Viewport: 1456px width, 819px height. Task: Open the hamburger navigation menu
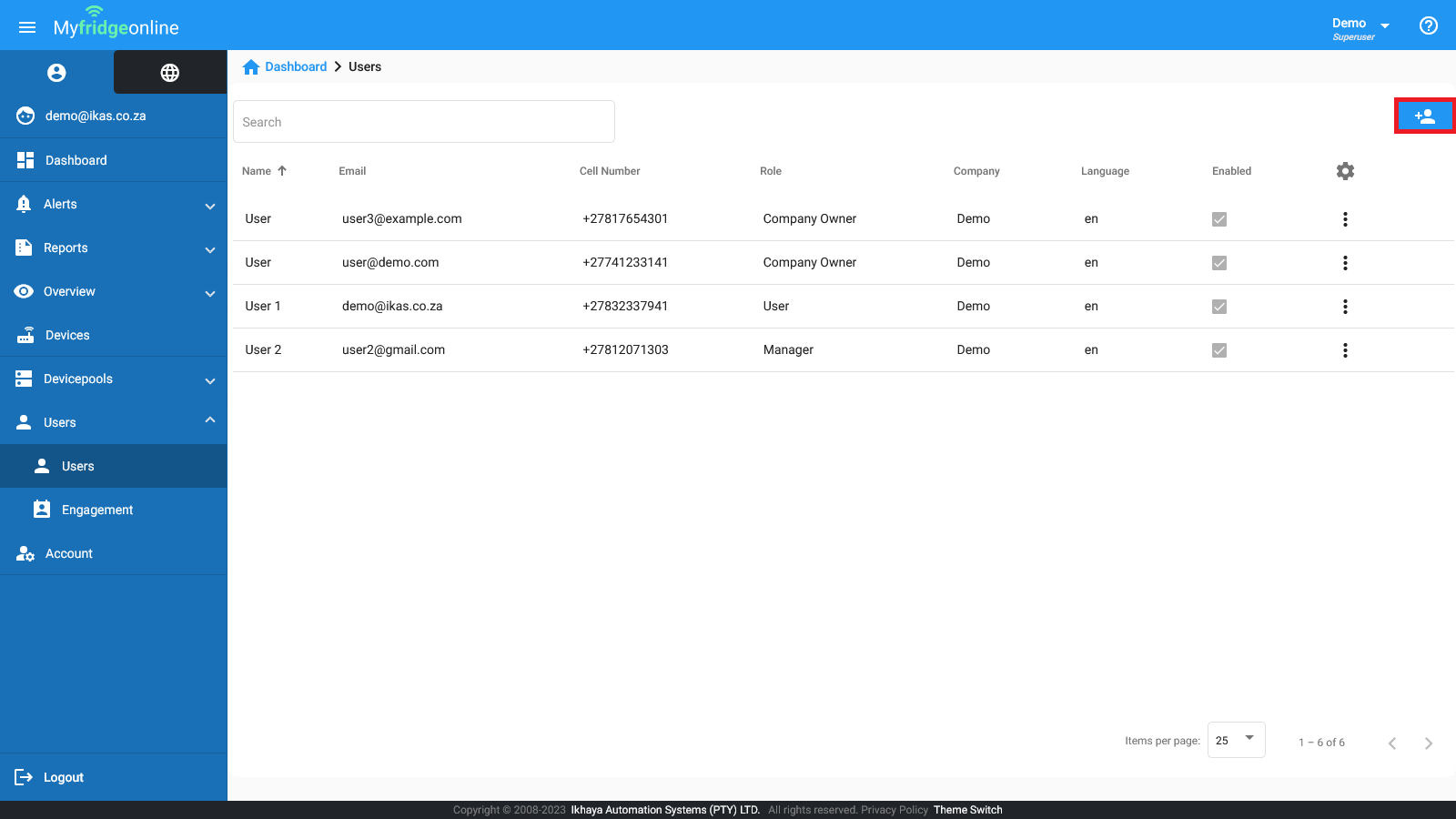tap(27, 27)
